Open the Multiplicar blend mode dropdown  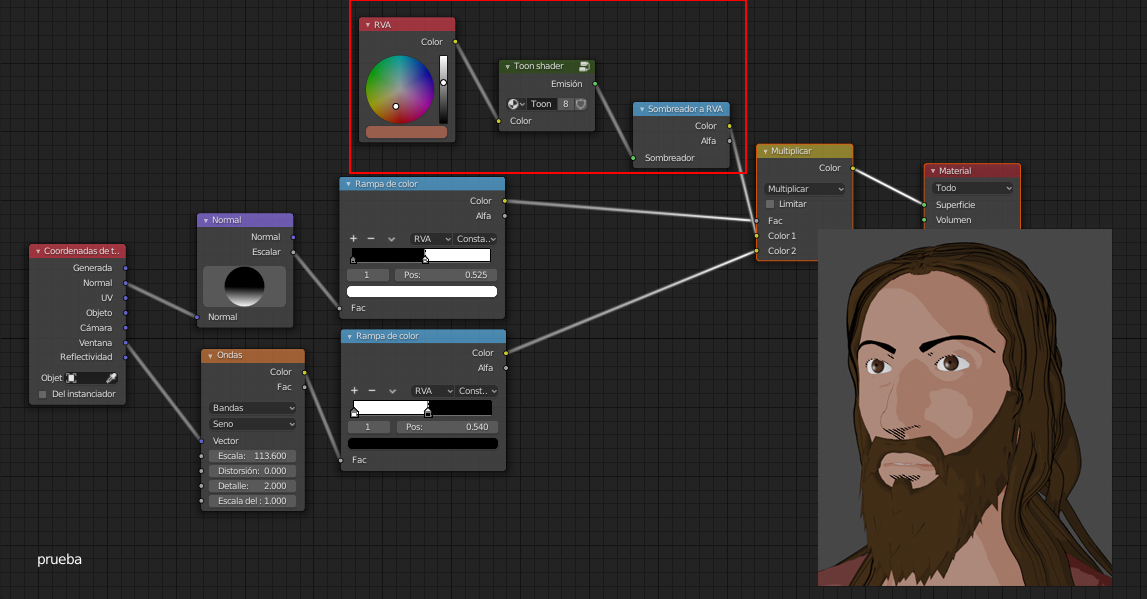pos(804,188)
